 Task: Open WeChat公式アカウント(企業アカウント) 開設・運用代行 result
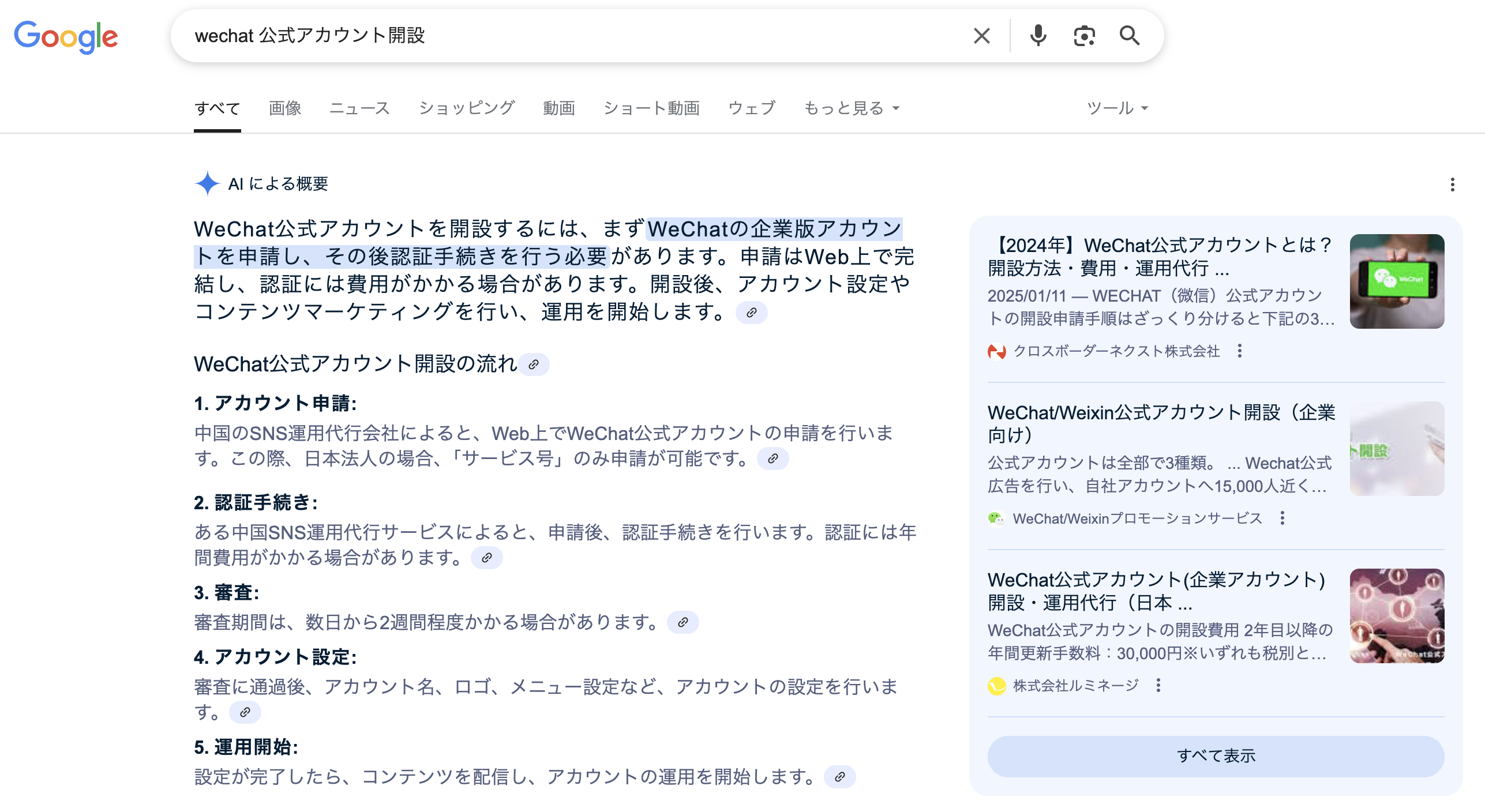tap(1156, 591)
